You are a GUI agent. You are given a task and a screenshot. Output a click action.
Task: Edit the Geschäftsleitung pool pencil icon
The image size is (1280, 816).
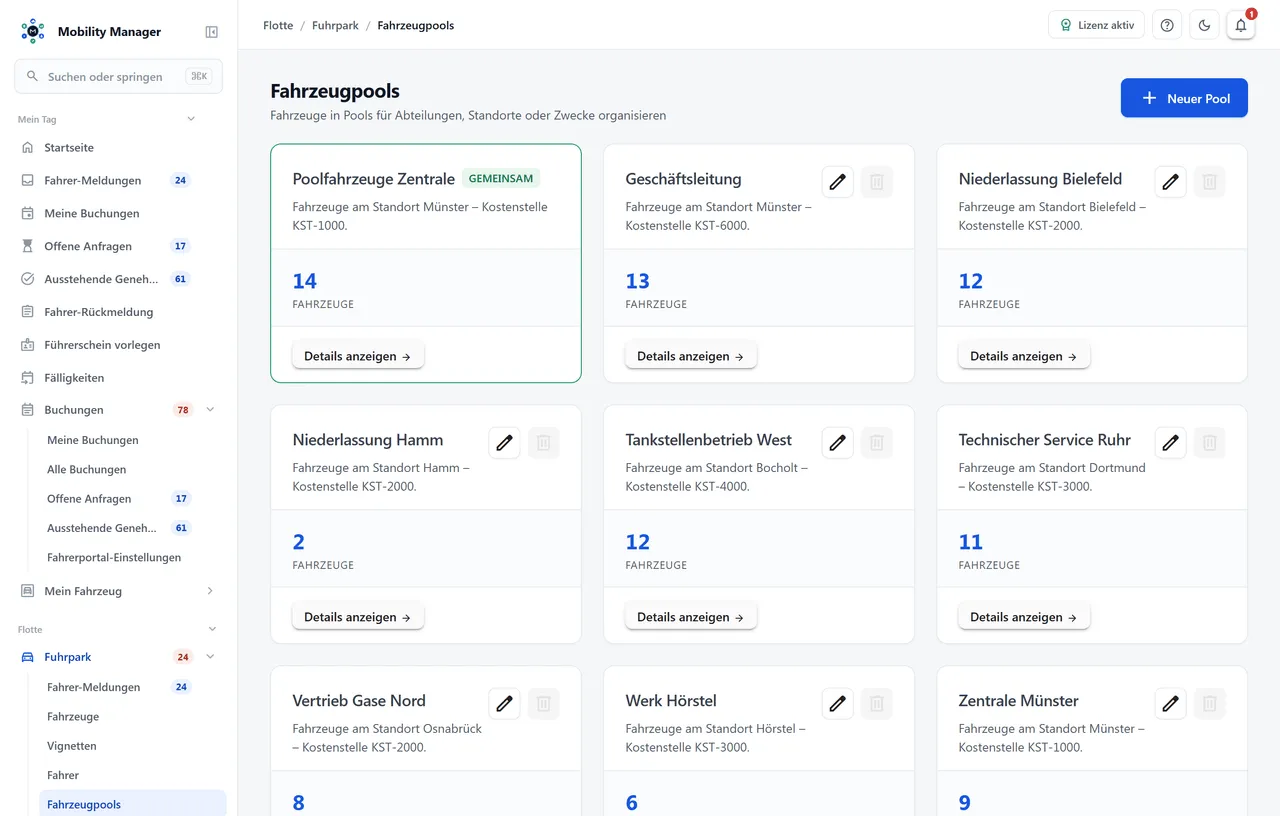tap(838, 182)
